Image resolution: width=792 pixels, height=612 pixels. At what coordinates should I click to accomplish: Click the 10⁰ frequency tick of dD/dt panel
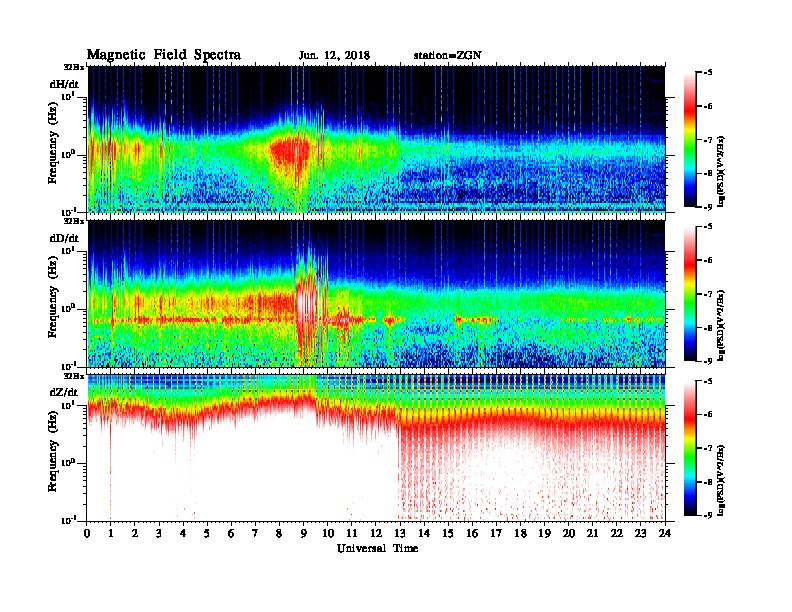(x=69, y=308)
